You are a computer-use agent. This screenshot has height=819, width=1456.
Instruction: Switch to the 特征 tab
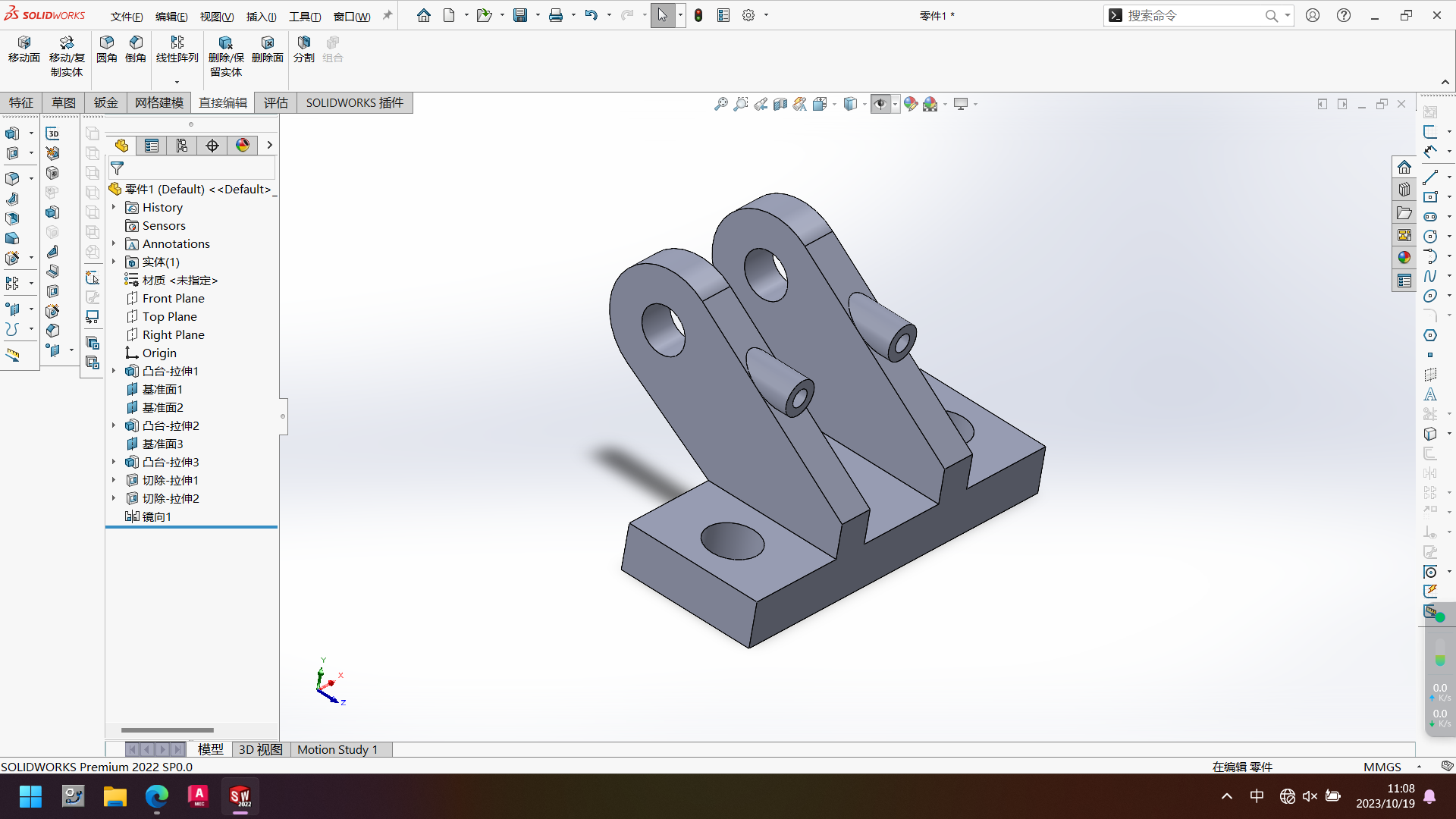pos(21,103)
